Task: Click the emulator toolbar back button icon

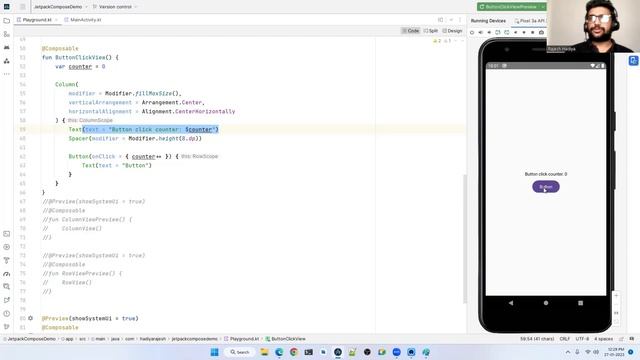Action: coord(516,32)
